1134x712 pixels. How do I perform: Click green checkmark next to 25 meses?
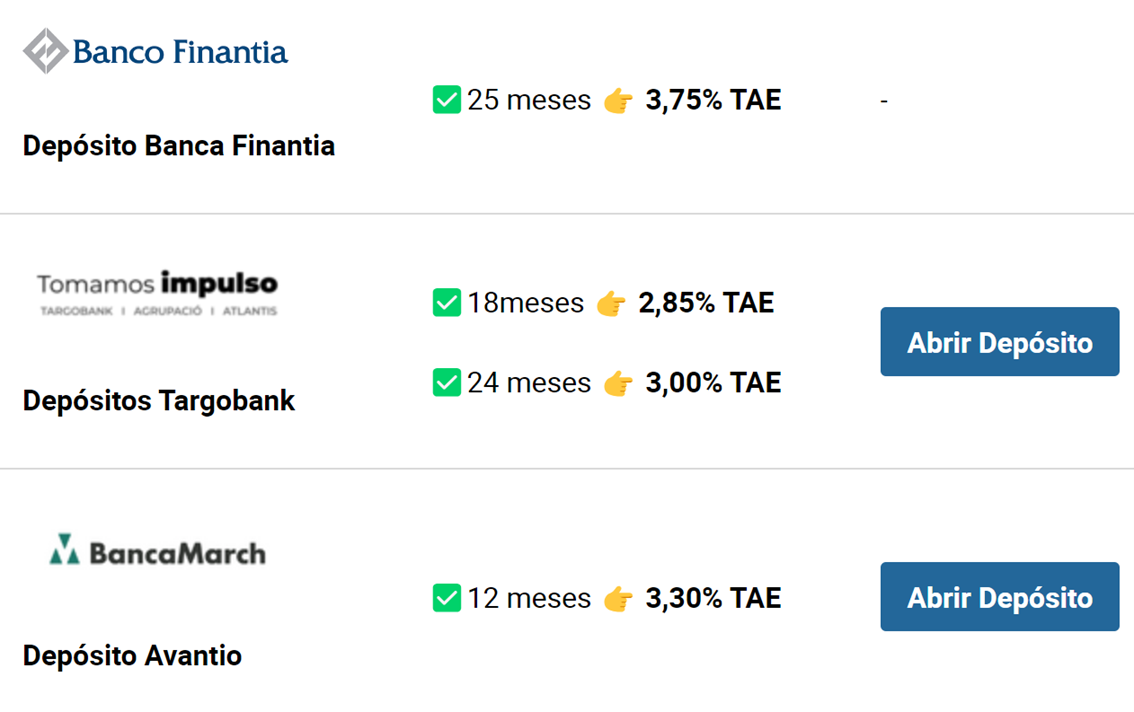tap(446, 100)
